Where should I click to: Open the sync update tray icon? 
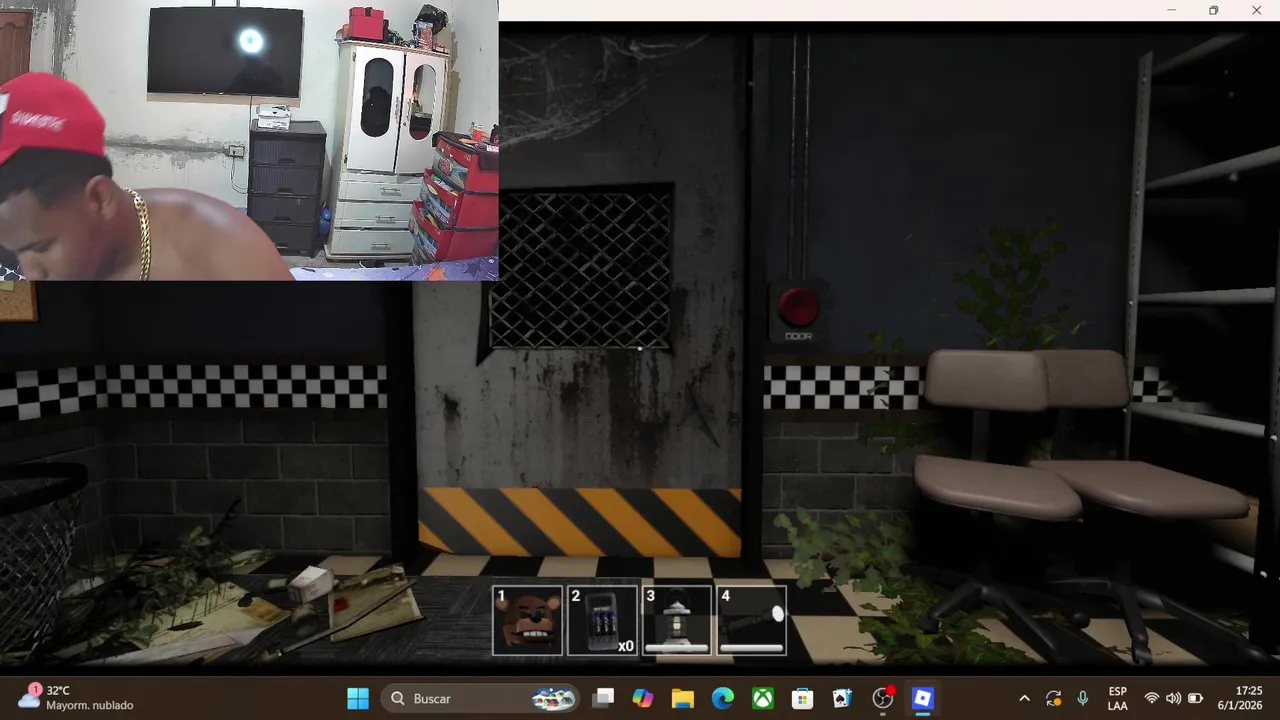click(x=1053, y=698)
